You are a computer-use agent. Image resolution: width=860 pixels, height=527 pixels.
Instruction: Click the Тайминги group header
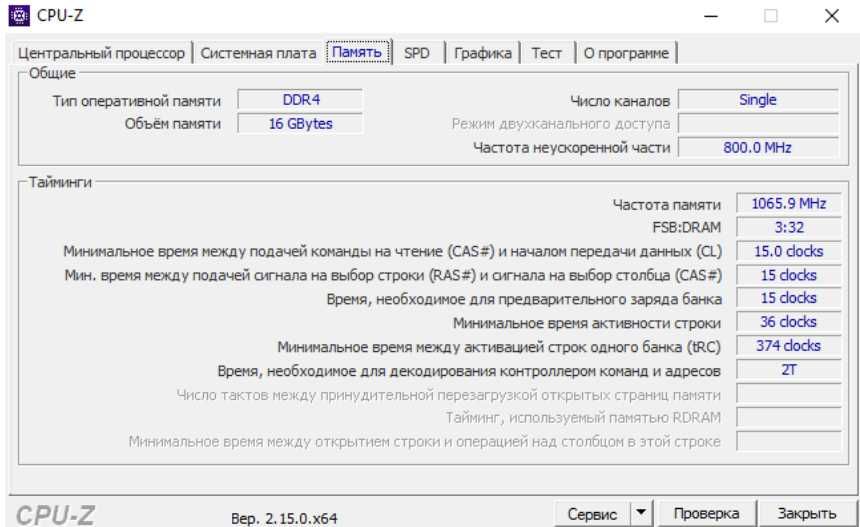(60, 182)
